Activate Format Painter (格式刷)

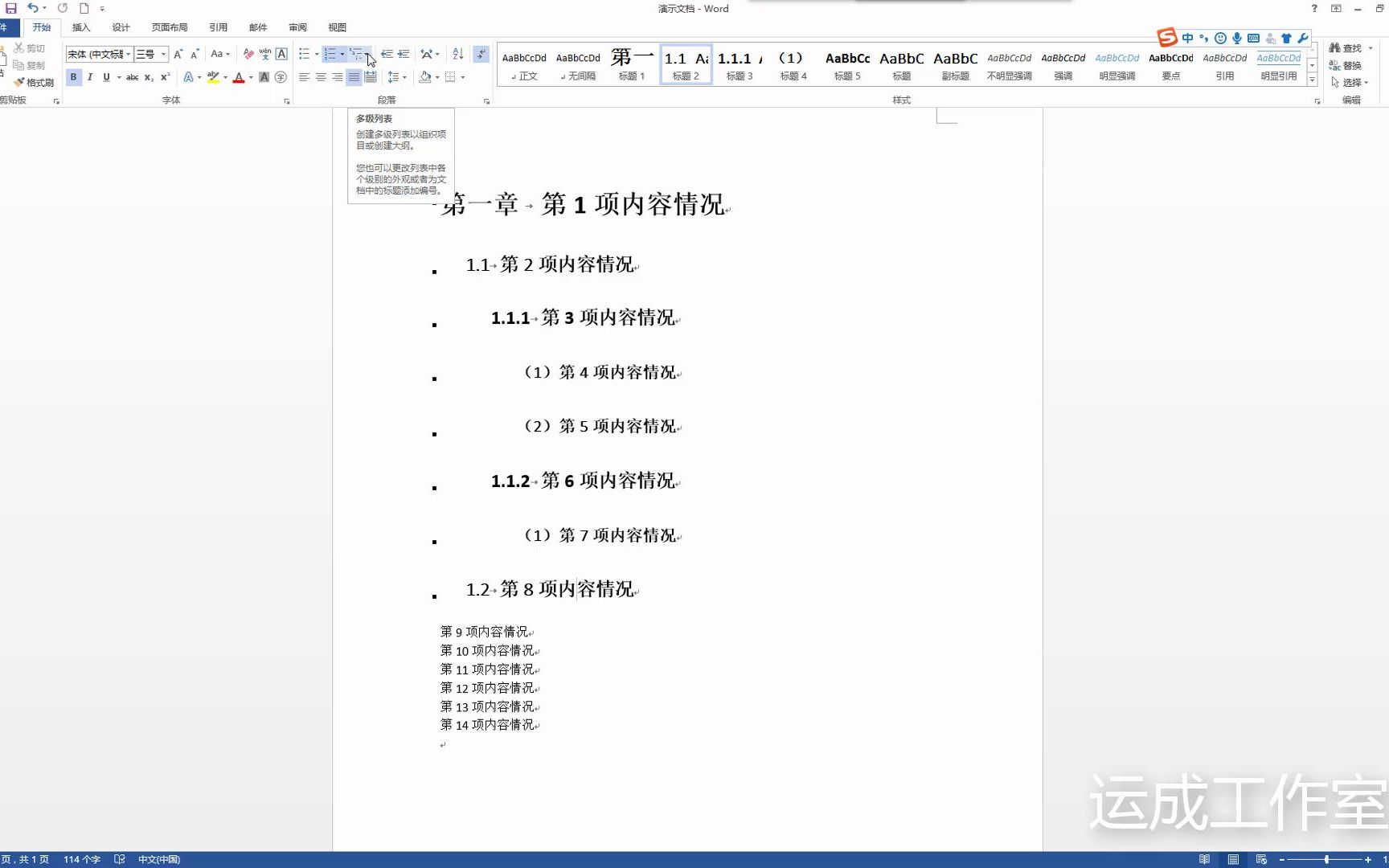point(33,82)
